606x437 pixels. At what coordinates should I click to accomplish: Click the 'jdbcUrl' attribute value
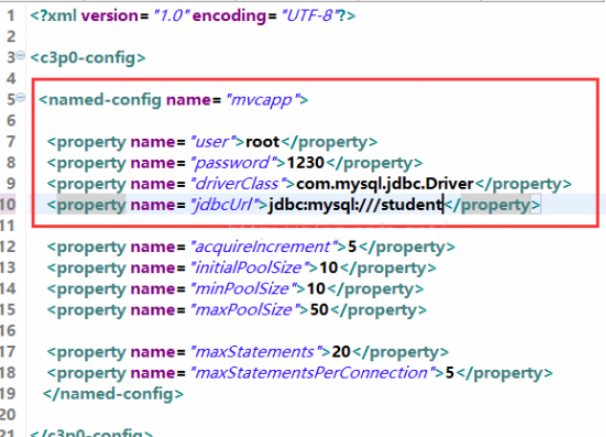pyautogui.click(x=223, y=204)
